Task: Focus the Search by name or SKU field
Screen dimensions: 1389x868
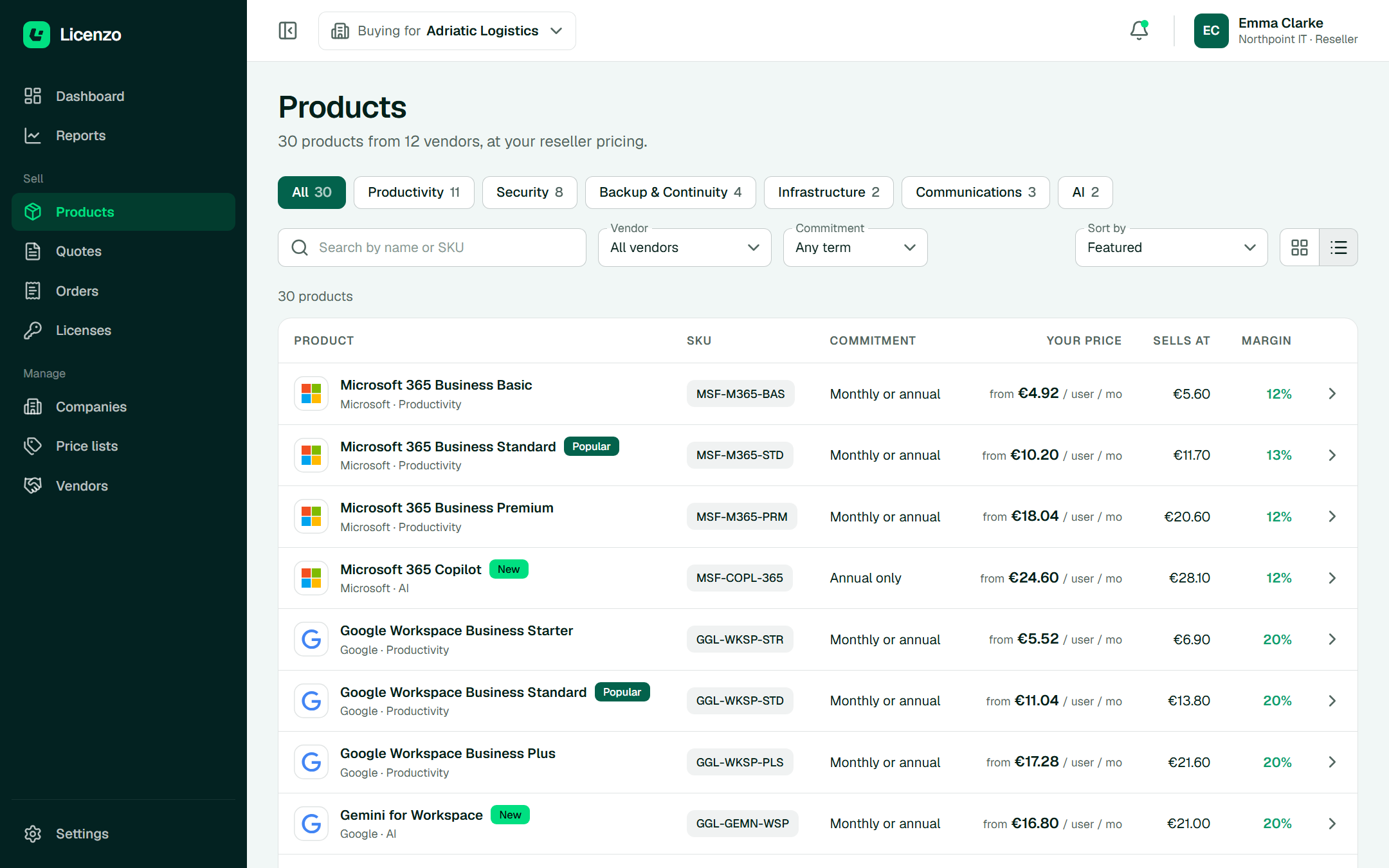Action: (432, 248)
